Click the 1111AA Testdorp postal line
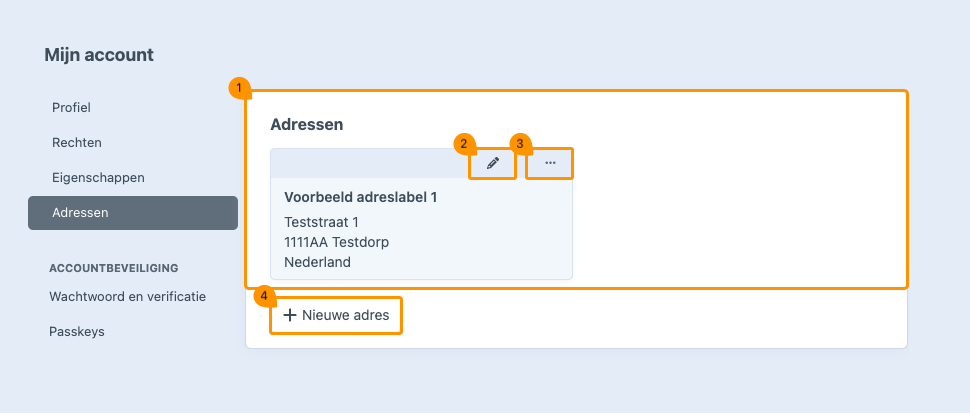The image size is (970, 413). coord(336,242)
